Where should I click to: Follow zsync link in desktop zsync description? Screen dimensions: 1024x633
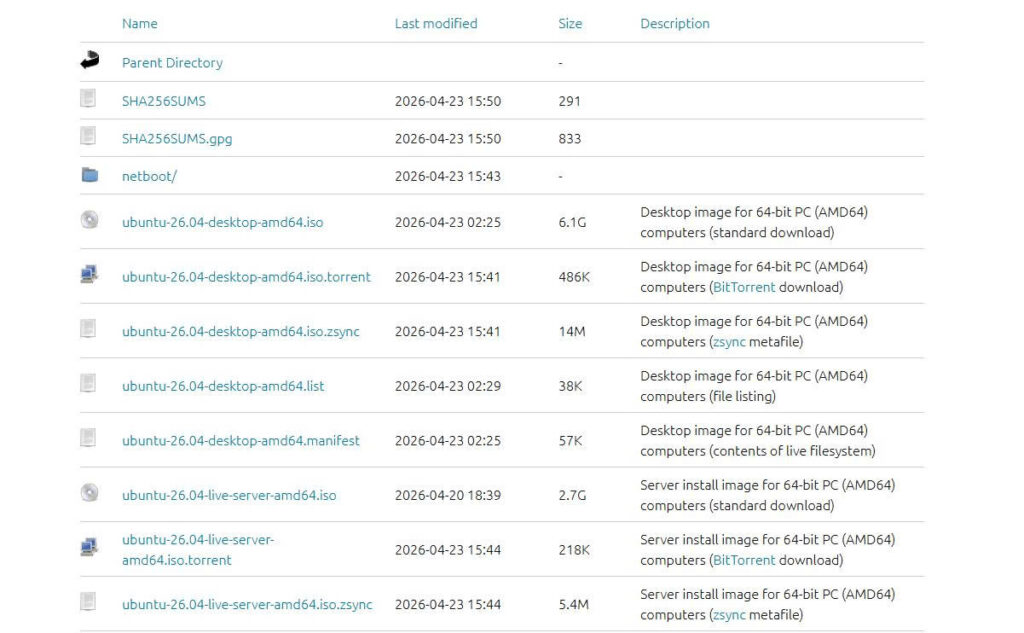[x=729, y=342]
